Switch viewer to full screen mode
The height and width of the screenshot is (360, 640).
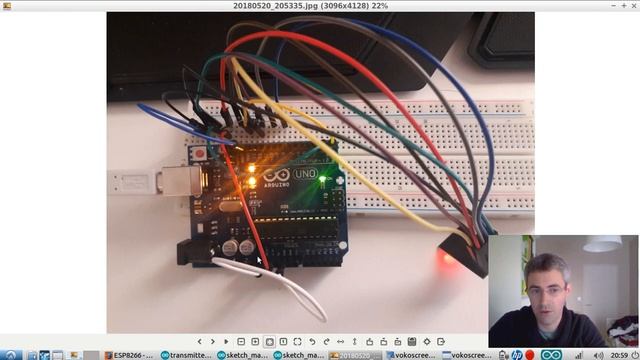298,342
